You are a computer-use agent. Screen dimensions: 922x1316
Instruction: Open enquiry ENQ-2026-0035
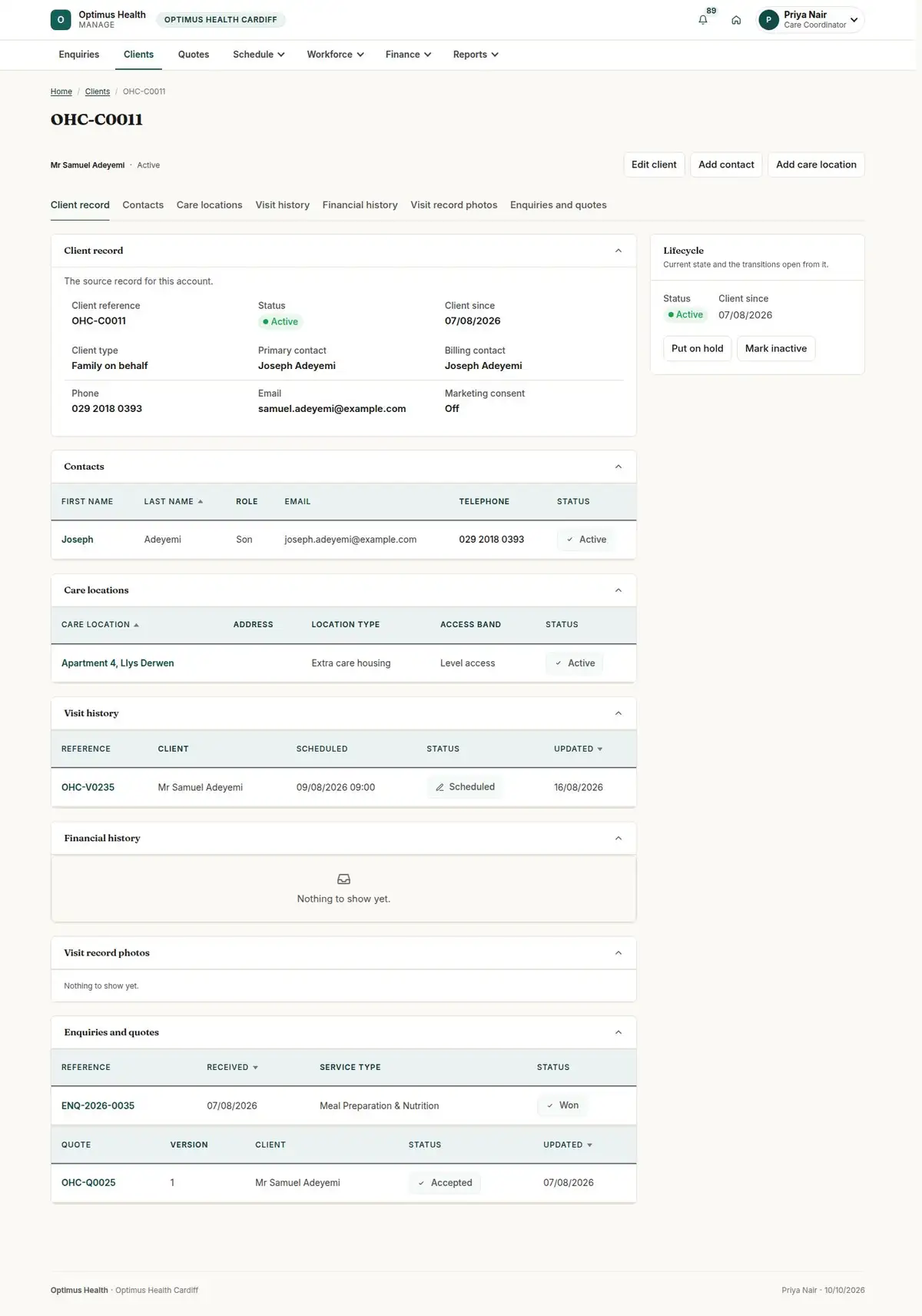(x=98, y=1106)
